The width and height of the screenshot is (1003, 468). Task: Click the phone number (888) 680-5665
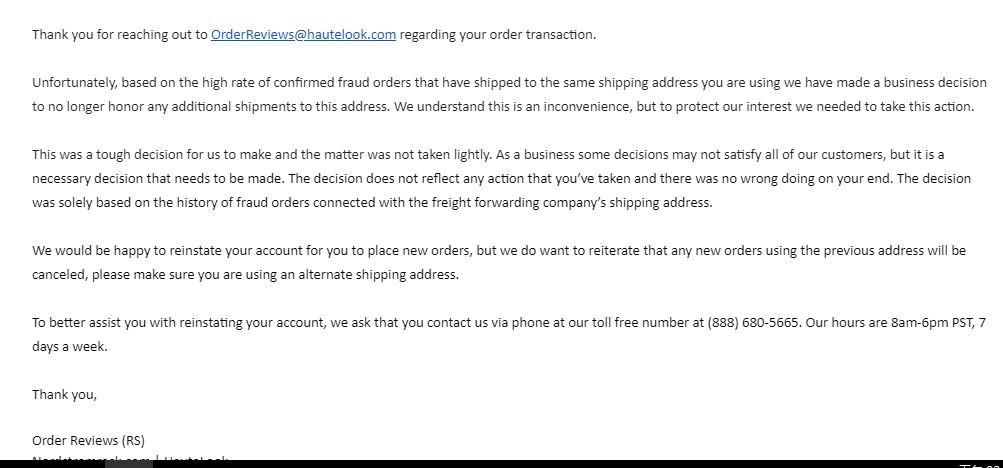coord(753,322)
